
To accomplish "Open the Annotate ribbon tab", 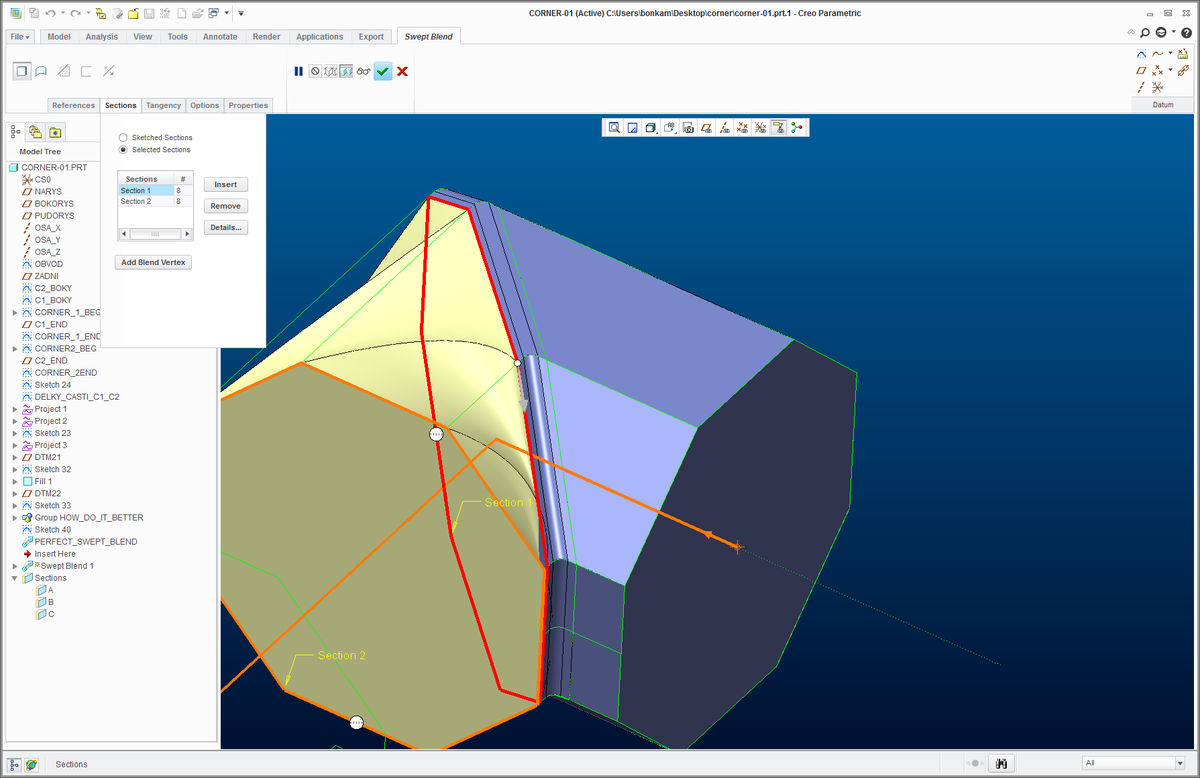I will [220, 37].
